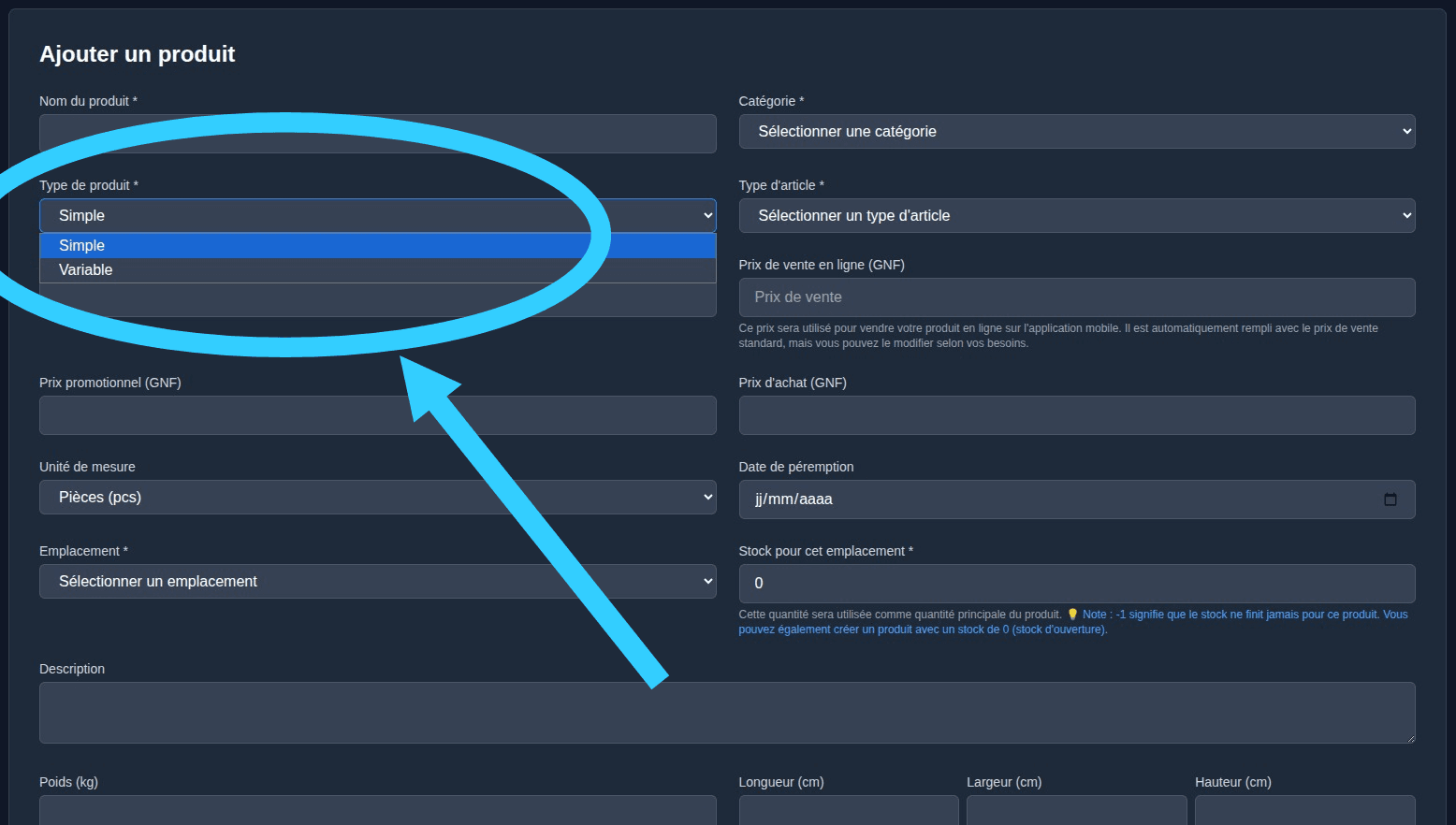1456x825 pixels.
Task: Click the Prix d'achat input field
Action: pos(1076,415)
